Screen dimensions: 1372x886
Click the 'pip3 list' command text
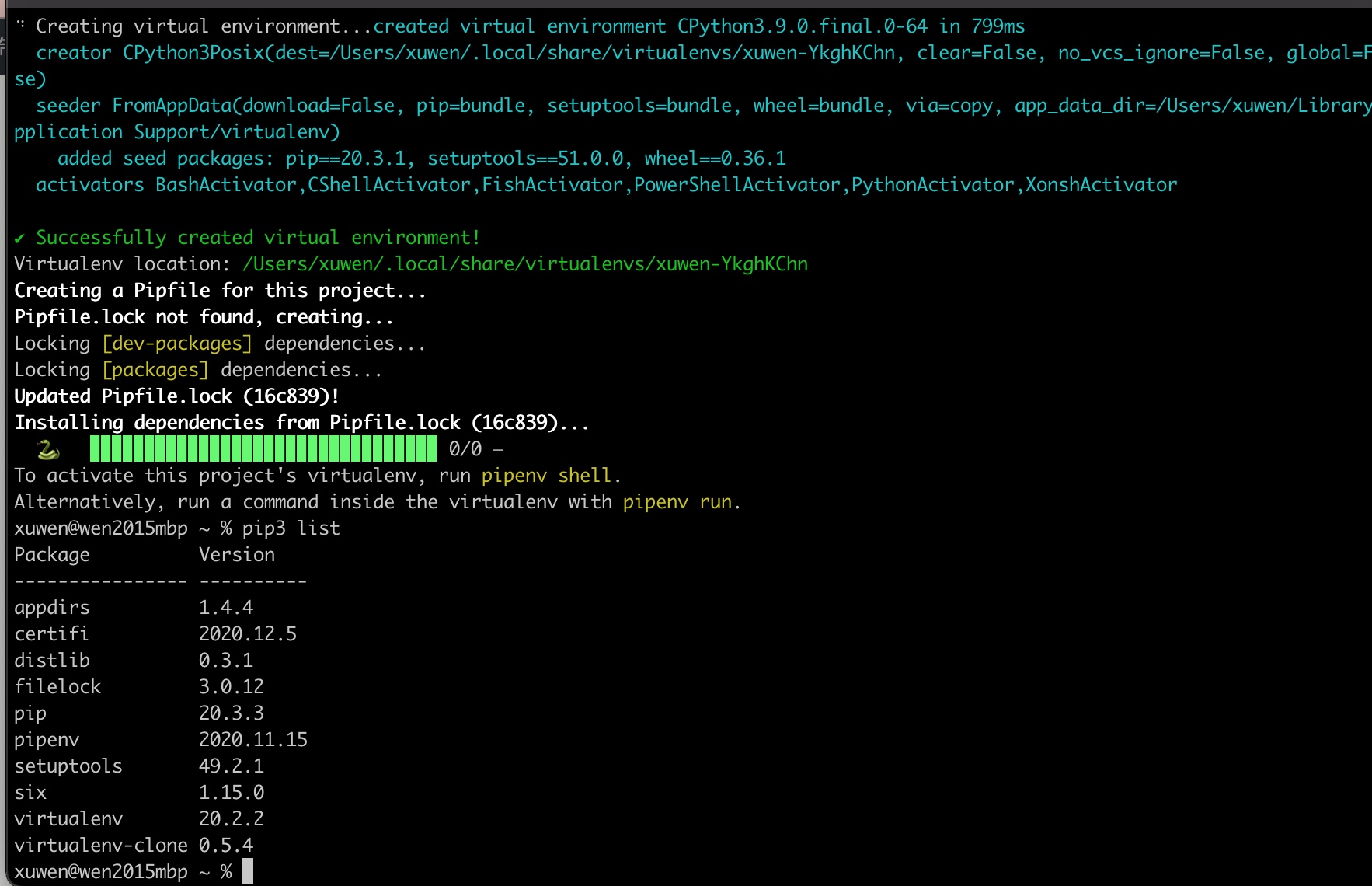tap(291, 528)
